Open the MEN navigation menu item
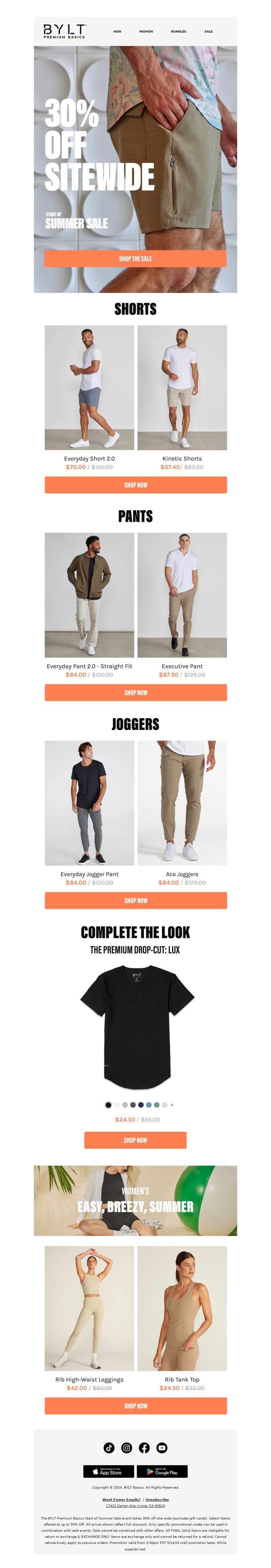Viewport: 271px width, 1568px height. click(x=117, y=31)
